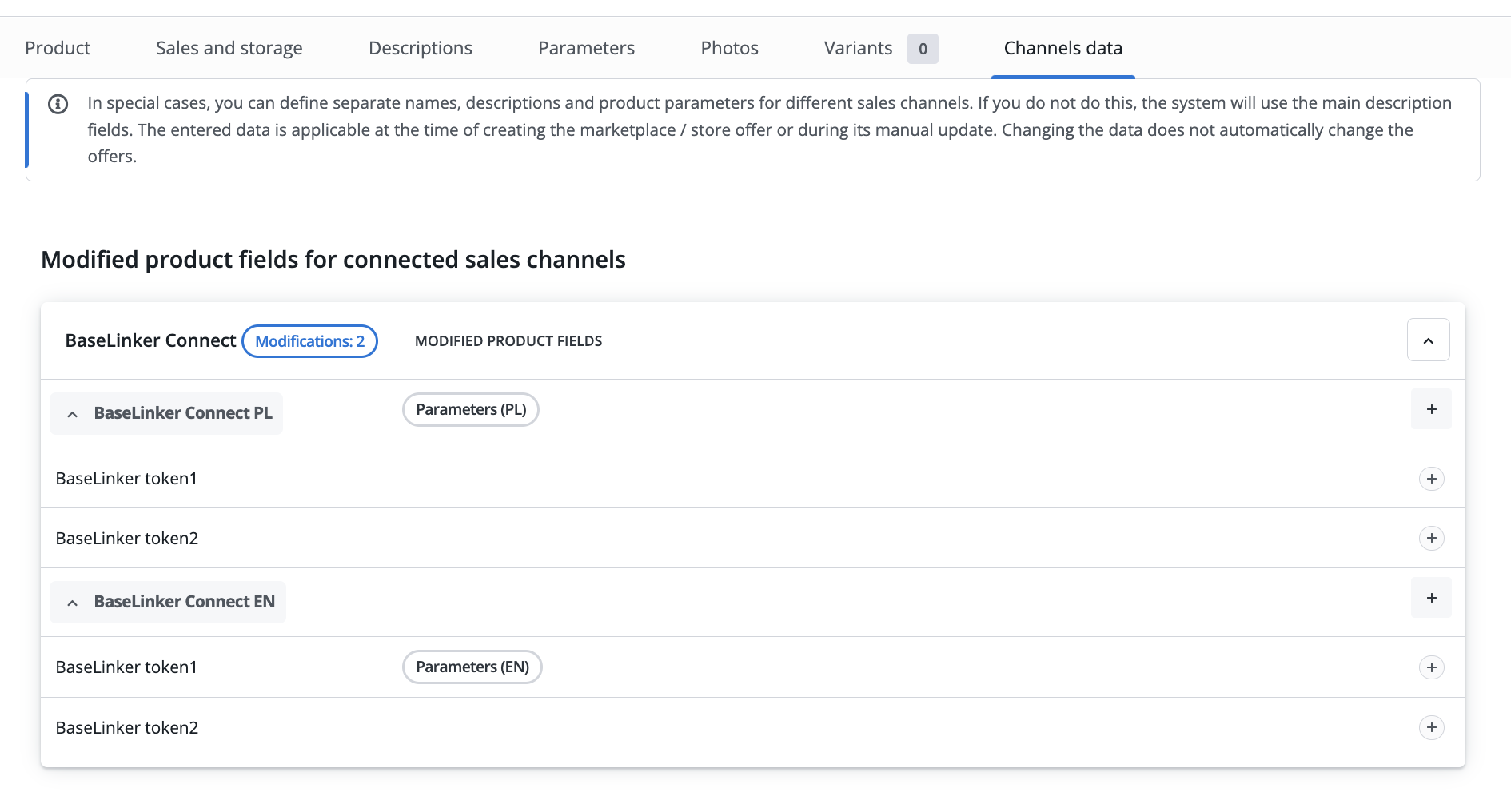Click BaseLinker token1 under Connect PL
Image resolution: width=1511 pixels, height=812 pixels.
[x=126, y=478]
